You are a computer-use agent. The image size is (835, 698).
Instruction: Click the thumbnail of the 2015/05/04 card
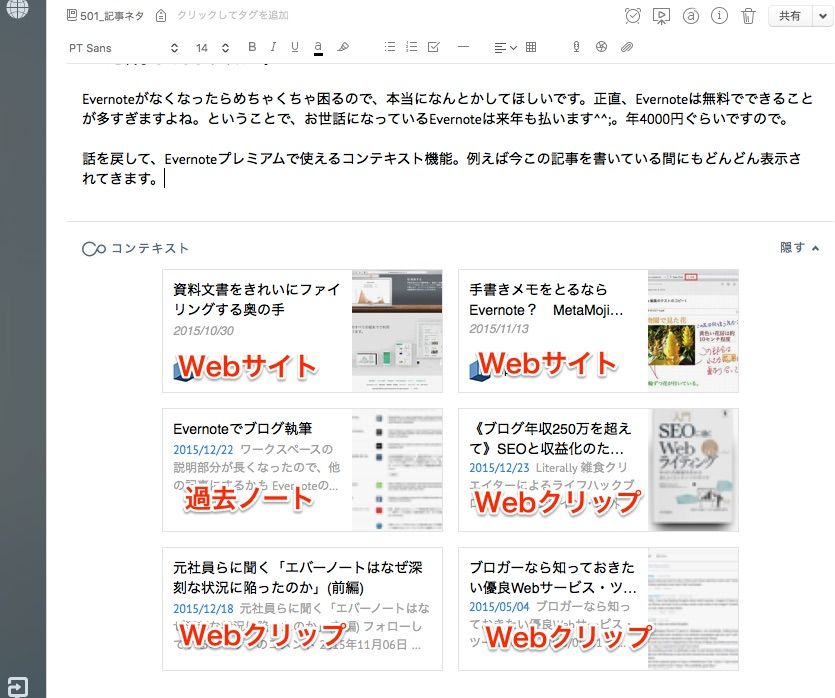click(693, 609)
